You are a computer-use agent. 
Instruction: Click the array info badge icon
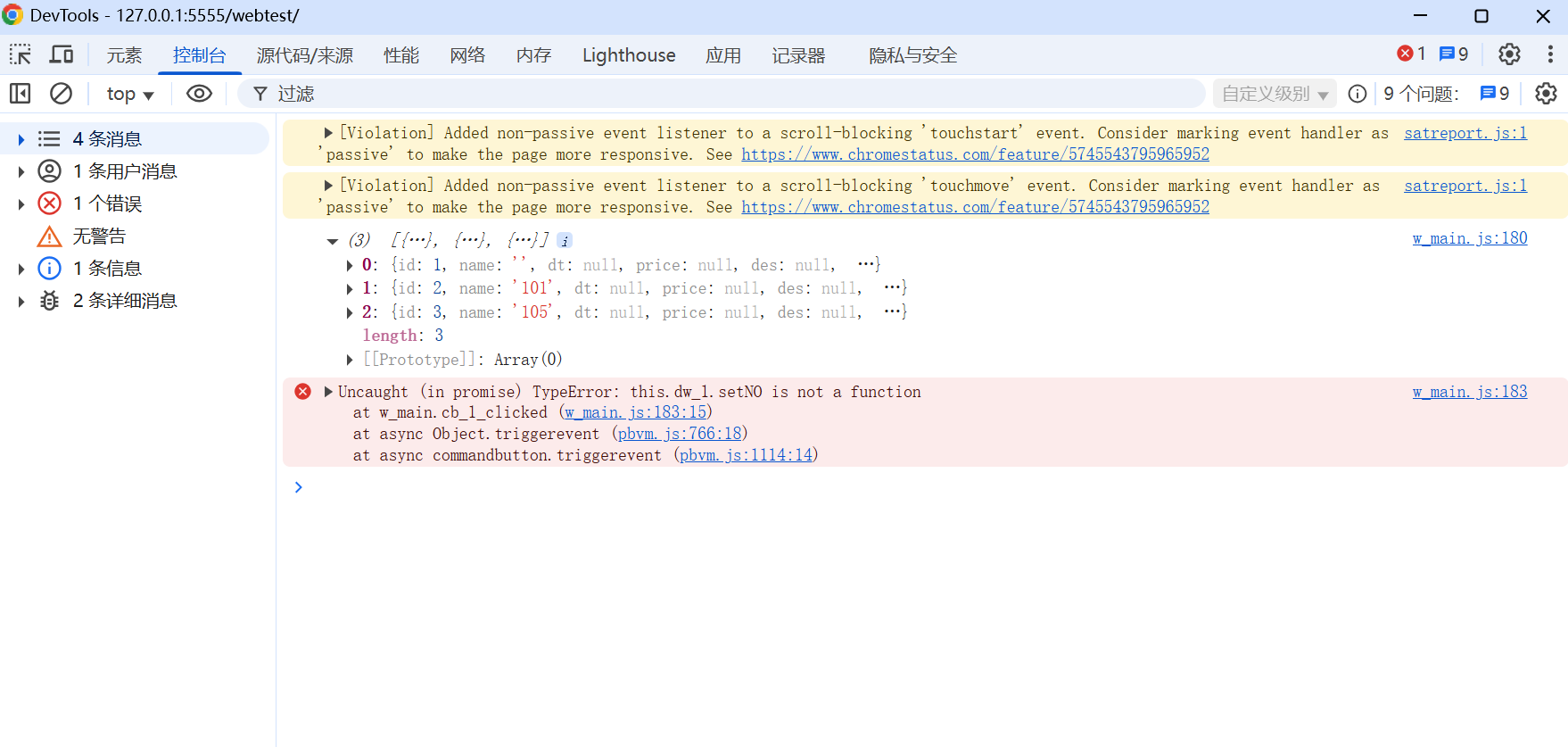[x=565, y=240]
